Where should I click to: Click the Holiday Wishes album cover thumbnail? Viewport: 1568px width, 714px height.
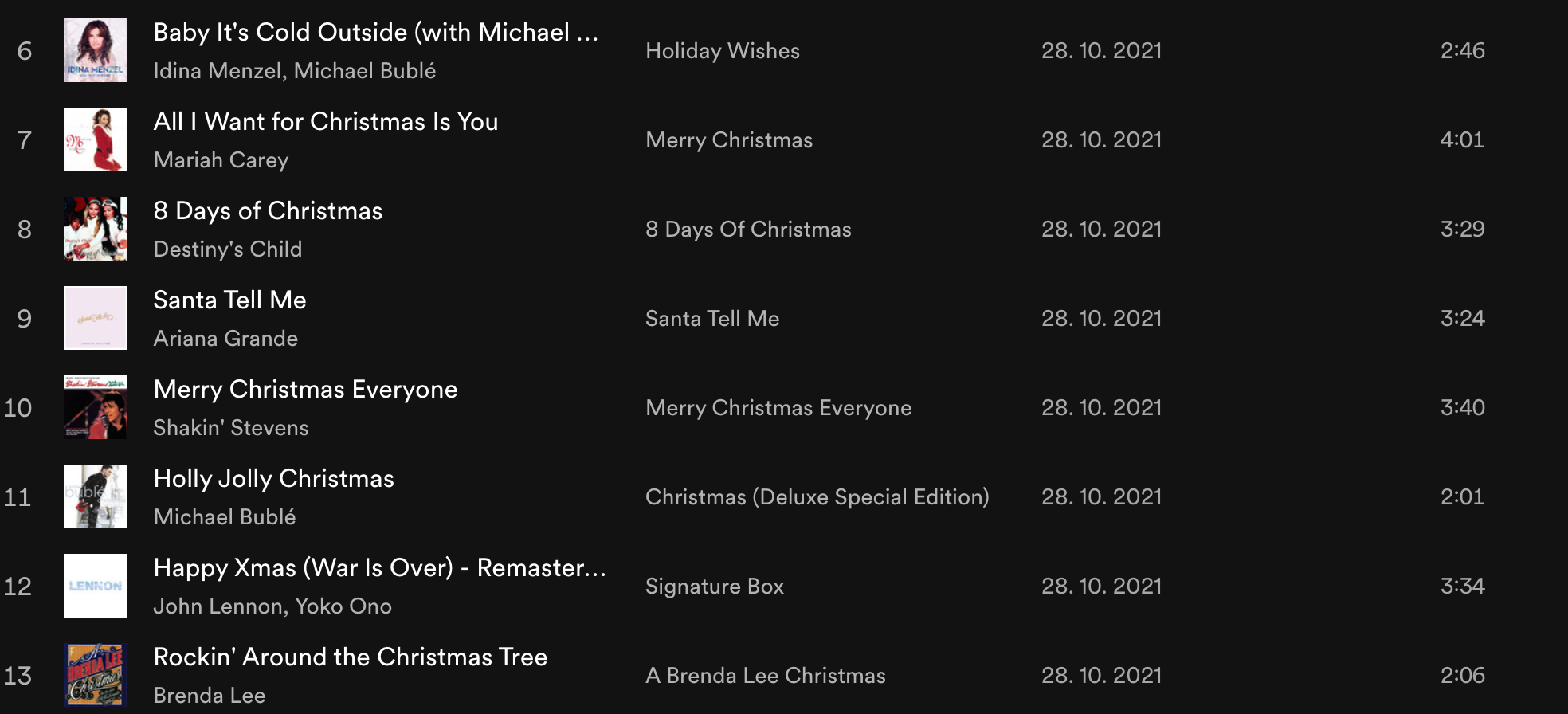click(x=96, y=50)
